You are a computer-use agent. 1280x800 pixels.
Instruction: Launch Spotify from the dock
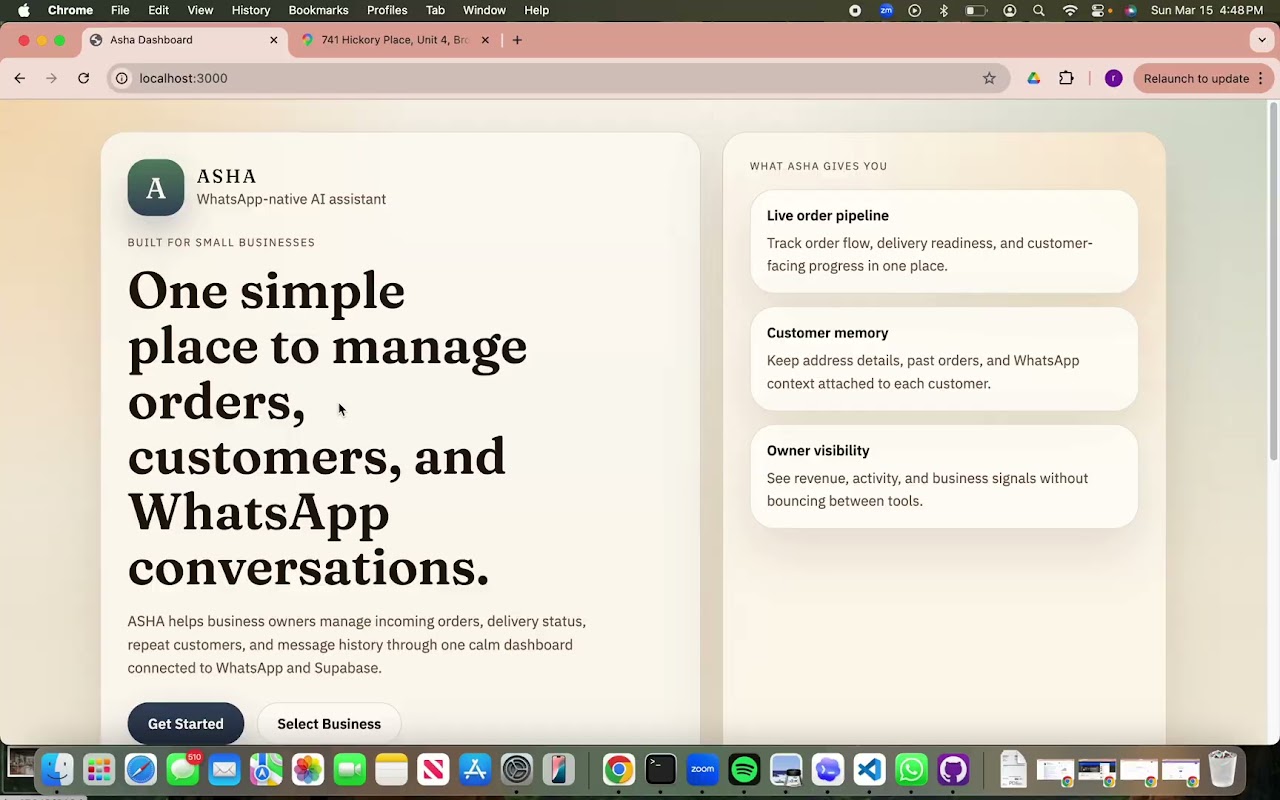point(744,769)
